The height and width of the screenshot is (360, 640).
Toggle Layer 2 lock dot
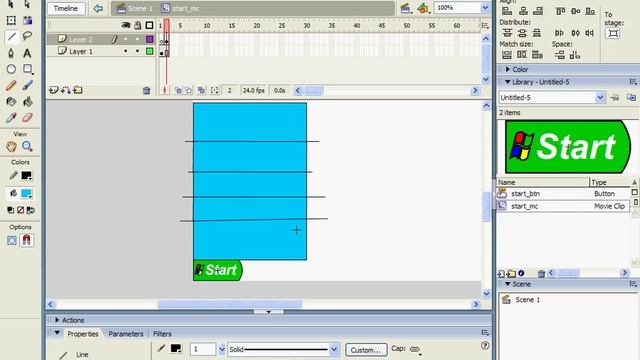click(x=138, y=39)
